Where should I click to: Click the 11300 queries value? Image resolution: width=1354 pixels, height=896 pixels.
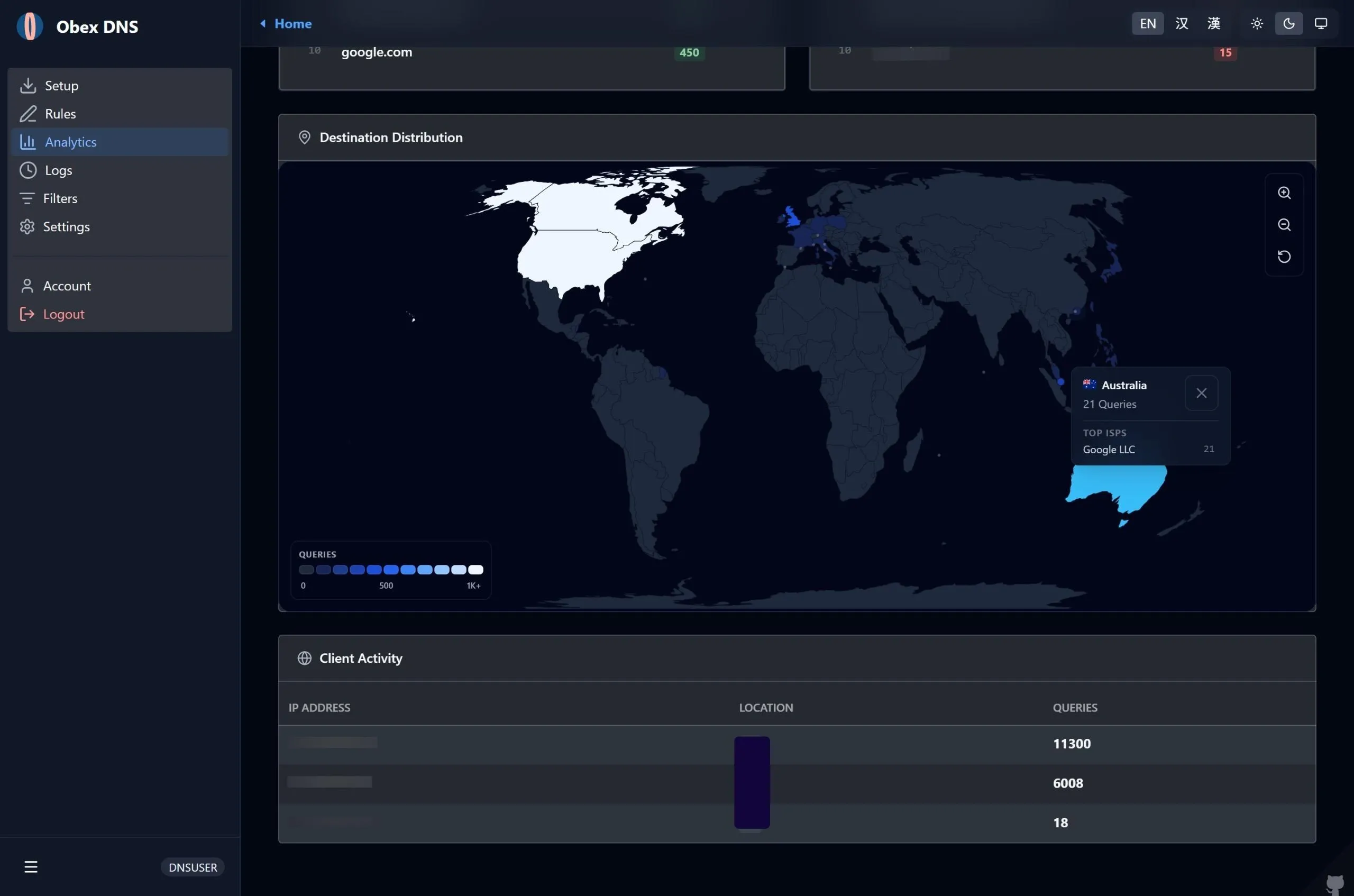[1072, 744]
